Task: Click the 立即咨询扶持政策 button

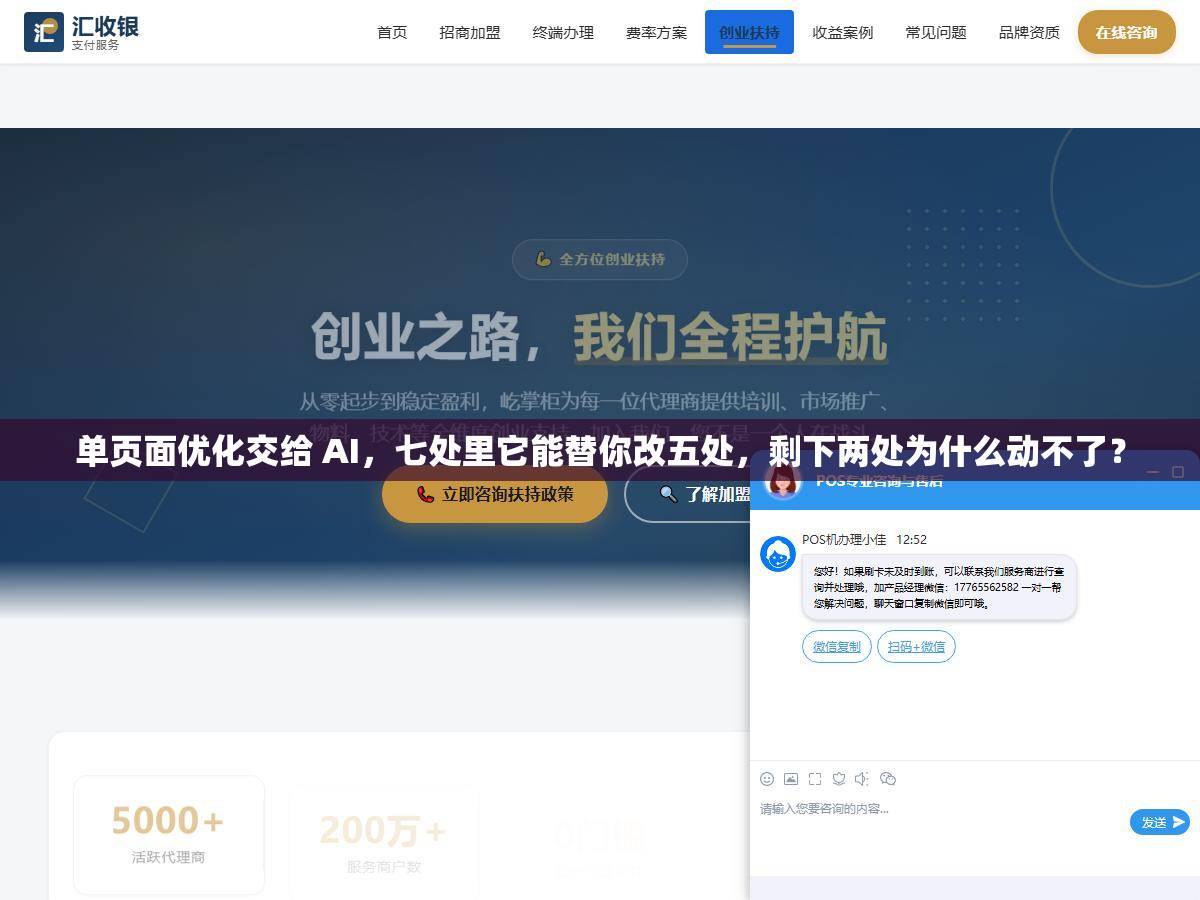Action: pyautogui.click(x=495, y=494)
